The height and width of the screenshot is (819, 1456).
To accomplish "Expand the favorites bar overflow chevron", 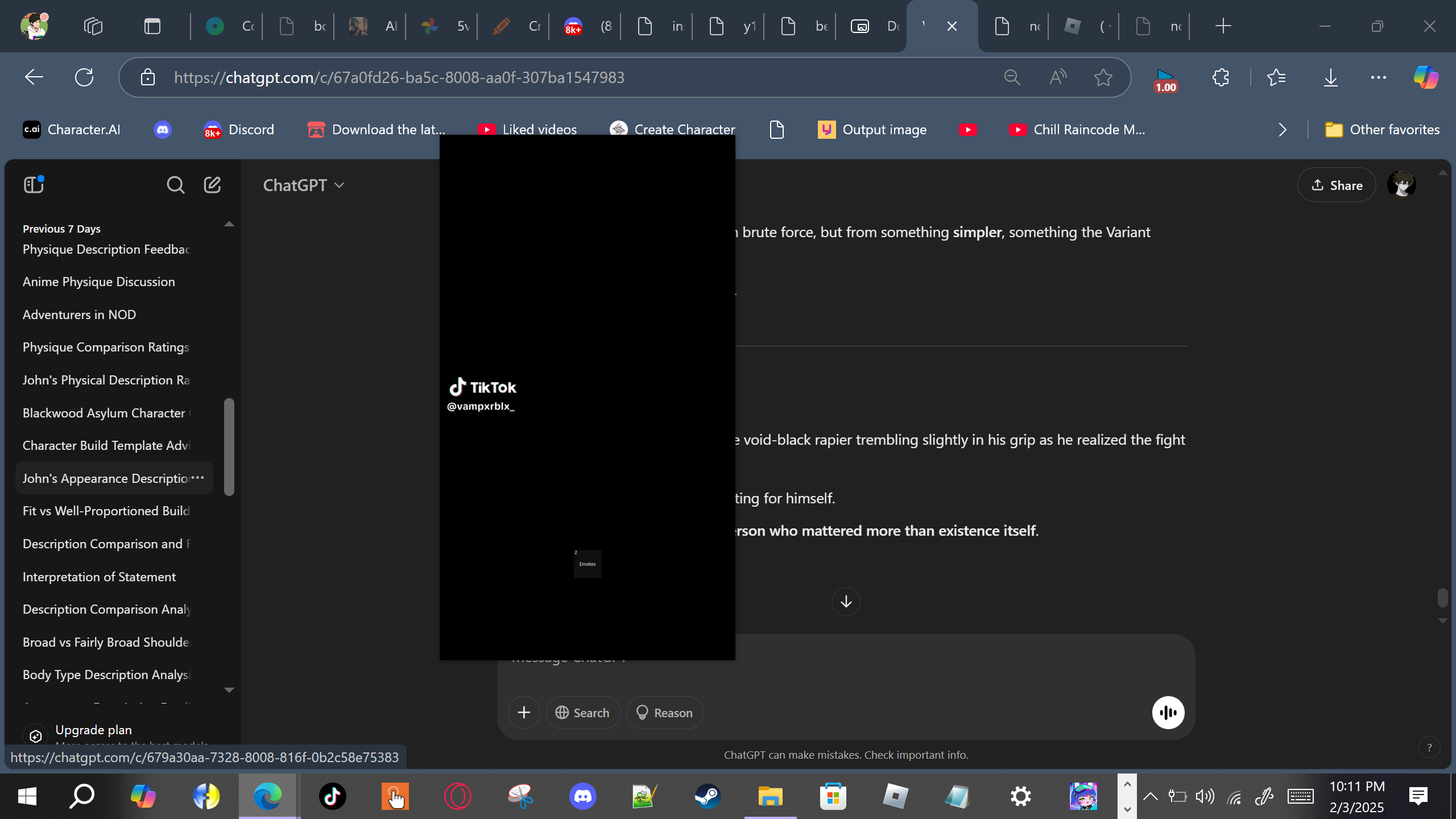I will click(x=1283, y=130).
